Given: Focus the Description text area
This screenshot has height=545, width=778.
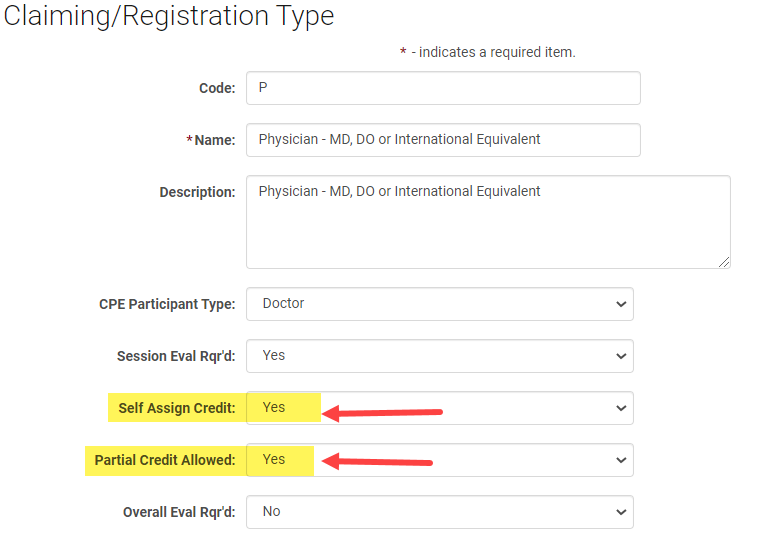Looking at the screenshot, I should coord(487,222).
